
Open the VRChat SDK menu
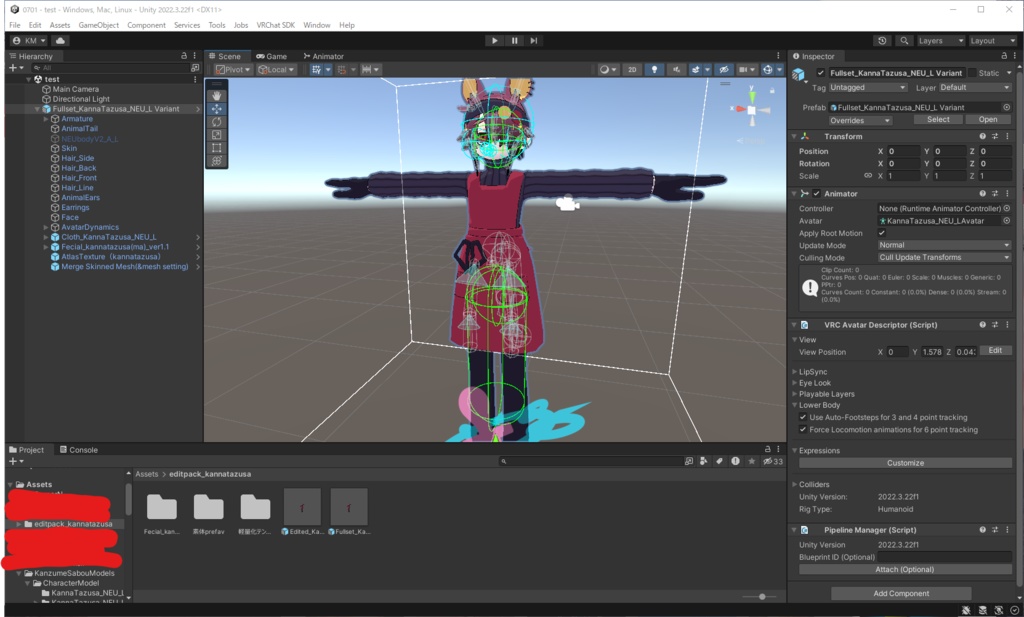276,25
